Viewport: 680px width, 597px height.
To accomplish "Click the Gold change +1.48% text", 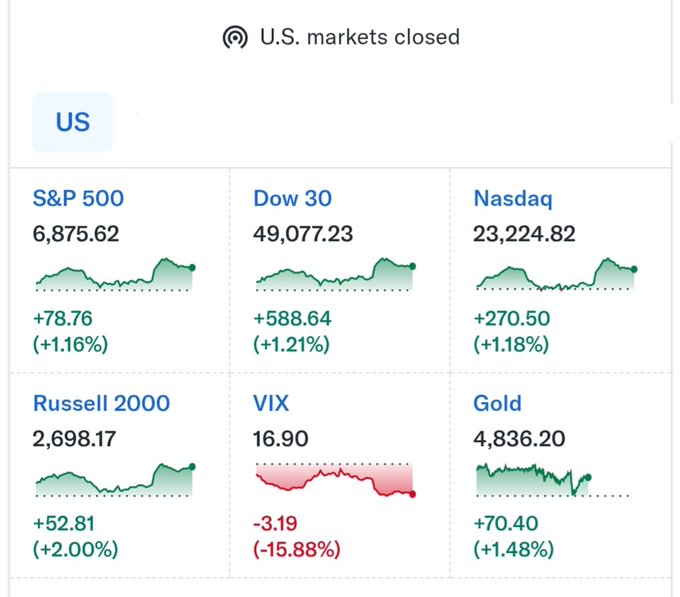I will click(x=514, y=549).
